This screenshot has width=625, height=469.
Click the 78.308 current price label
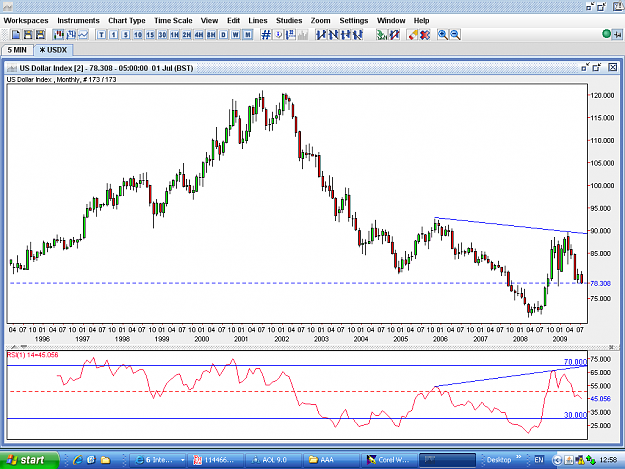(x=600, y=284)
